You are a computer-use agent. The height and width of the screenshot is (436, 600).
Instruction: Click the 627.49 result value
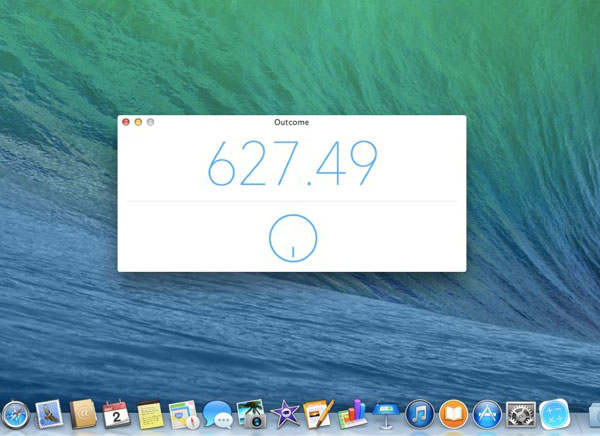(x=293, y=163)
